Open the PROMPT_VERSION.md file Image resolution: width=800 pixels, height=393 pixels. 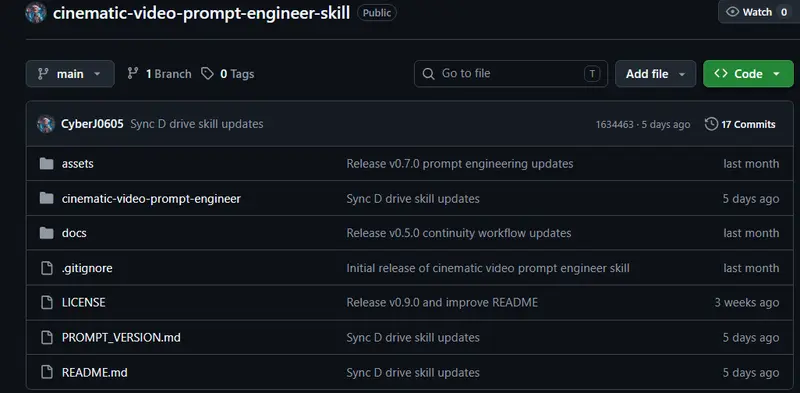121,337
